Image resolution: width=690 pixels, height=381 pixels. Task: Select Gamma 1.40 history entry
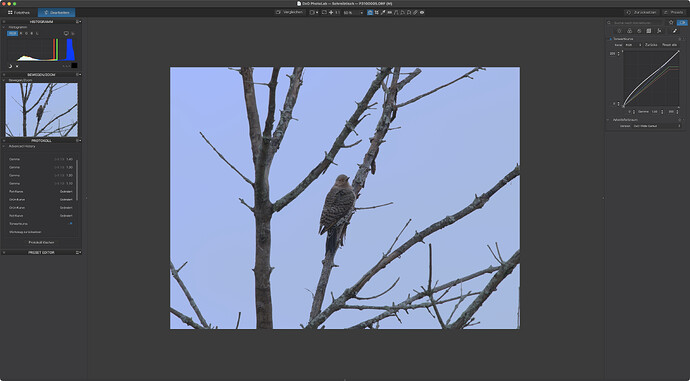pyautogui.click(x=41, y=159)
